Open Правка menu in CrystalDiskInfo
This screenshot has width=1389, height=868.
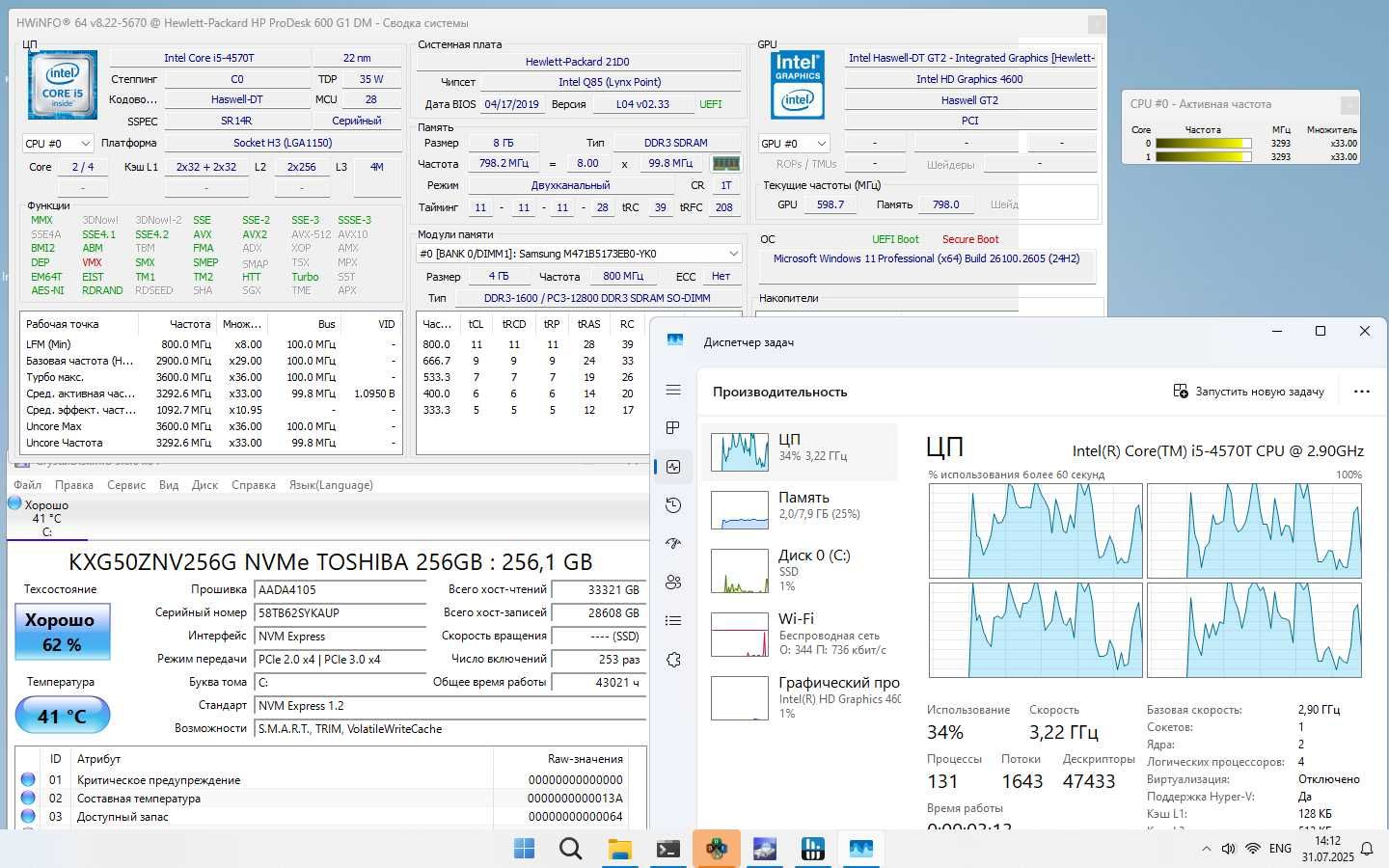click(74, 485)
